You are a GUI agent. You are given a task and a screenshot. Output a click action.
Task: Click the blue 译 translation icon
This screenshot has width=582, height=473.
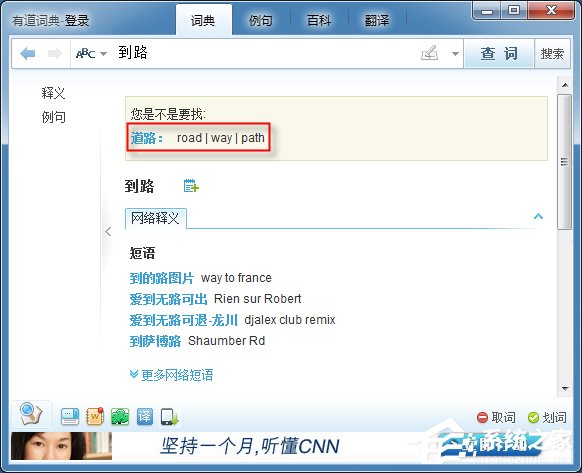(x=144, y=416)
